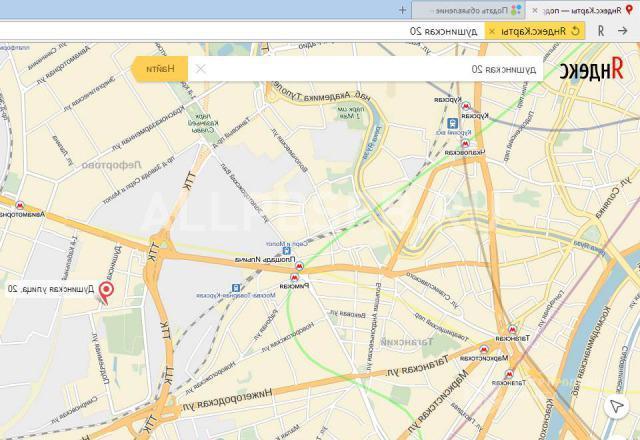
Task: Click the Рабочая ул. label
Action: (265, 324)
